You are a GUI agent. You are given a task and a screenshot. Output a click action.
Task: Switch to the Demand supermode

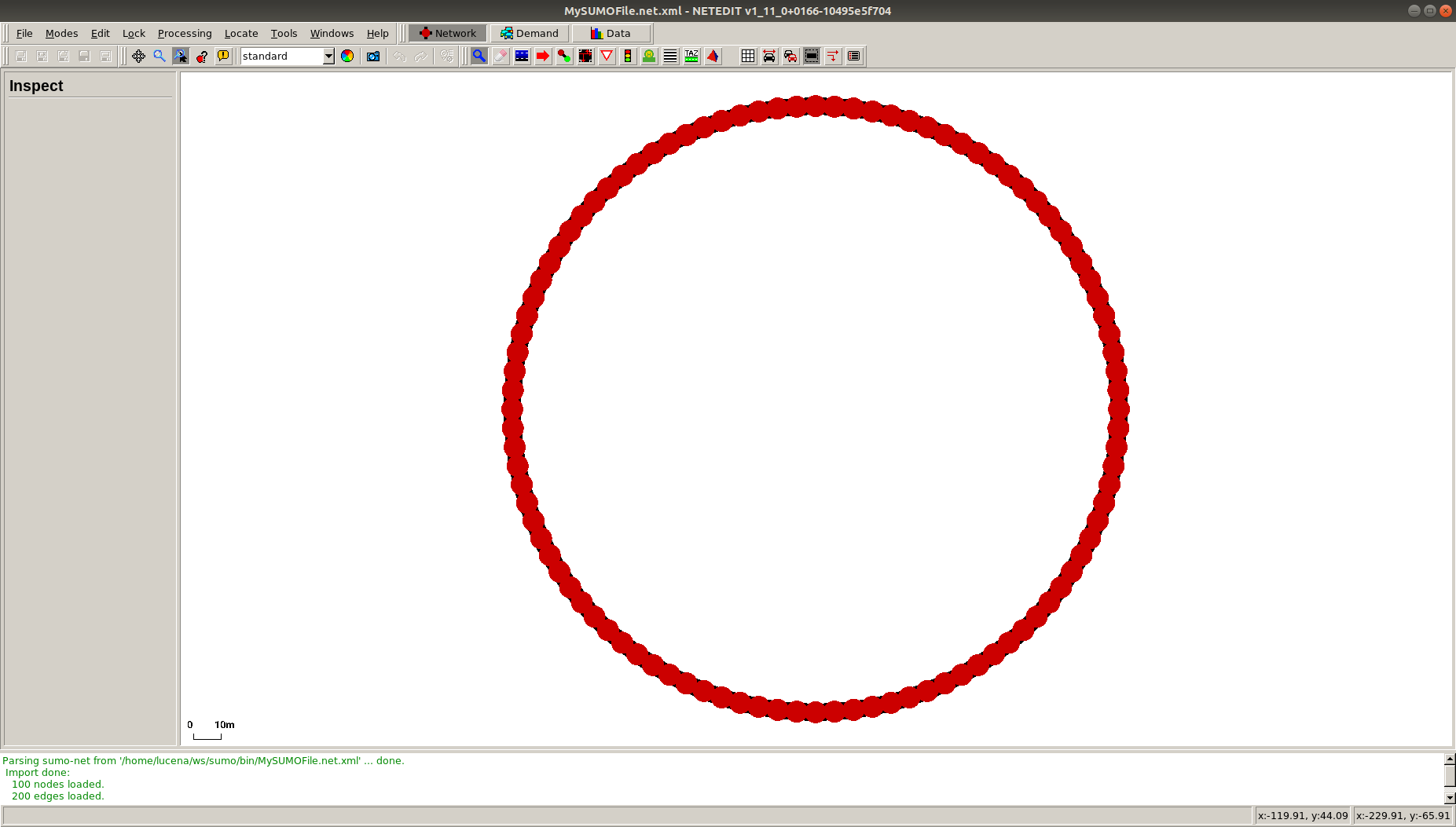[530, 33]
